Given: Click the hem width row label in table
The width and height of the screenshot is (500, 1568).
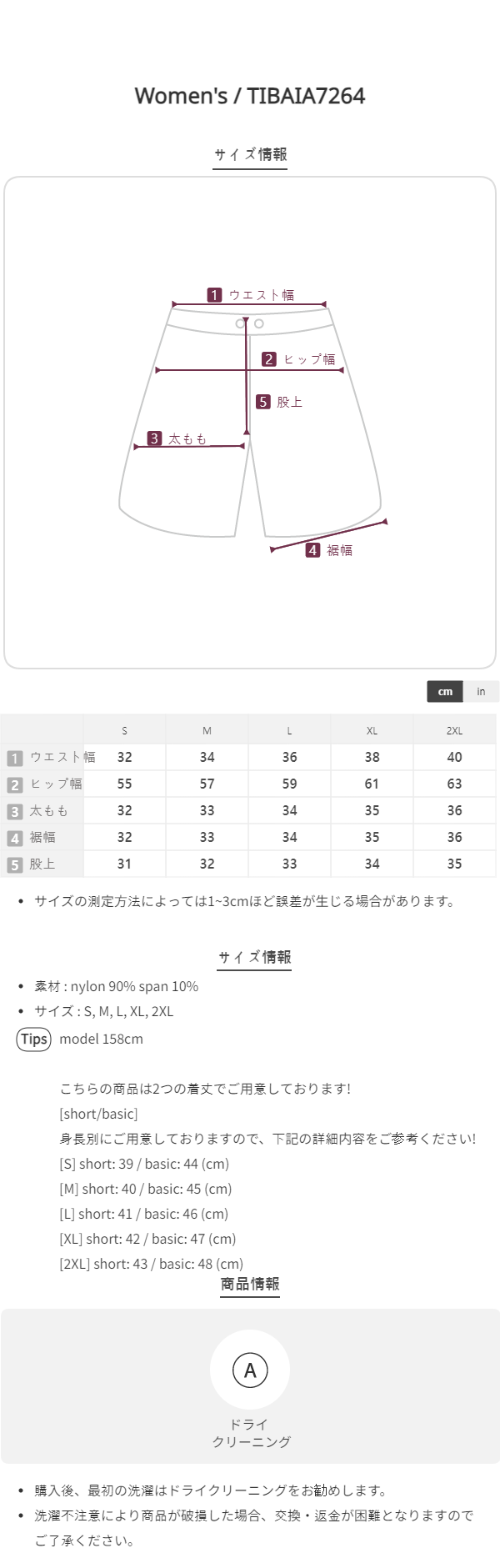Looking at the screenshot, I should 42,837.
